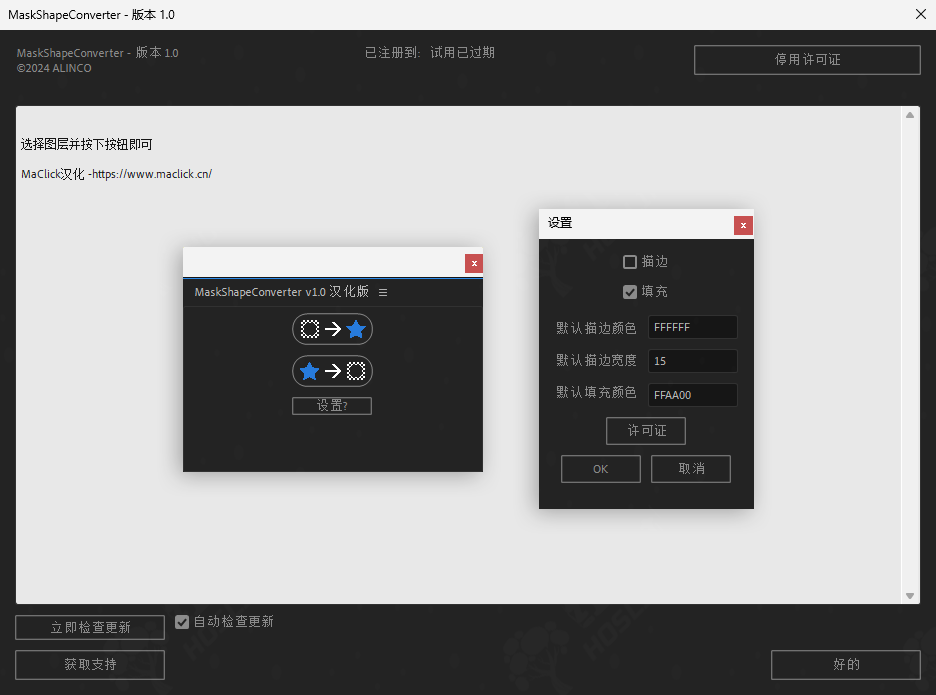Screen dimensions: 936x695
Task: Uncheck the 填充 checkbox
Action: tap(630, 292)
